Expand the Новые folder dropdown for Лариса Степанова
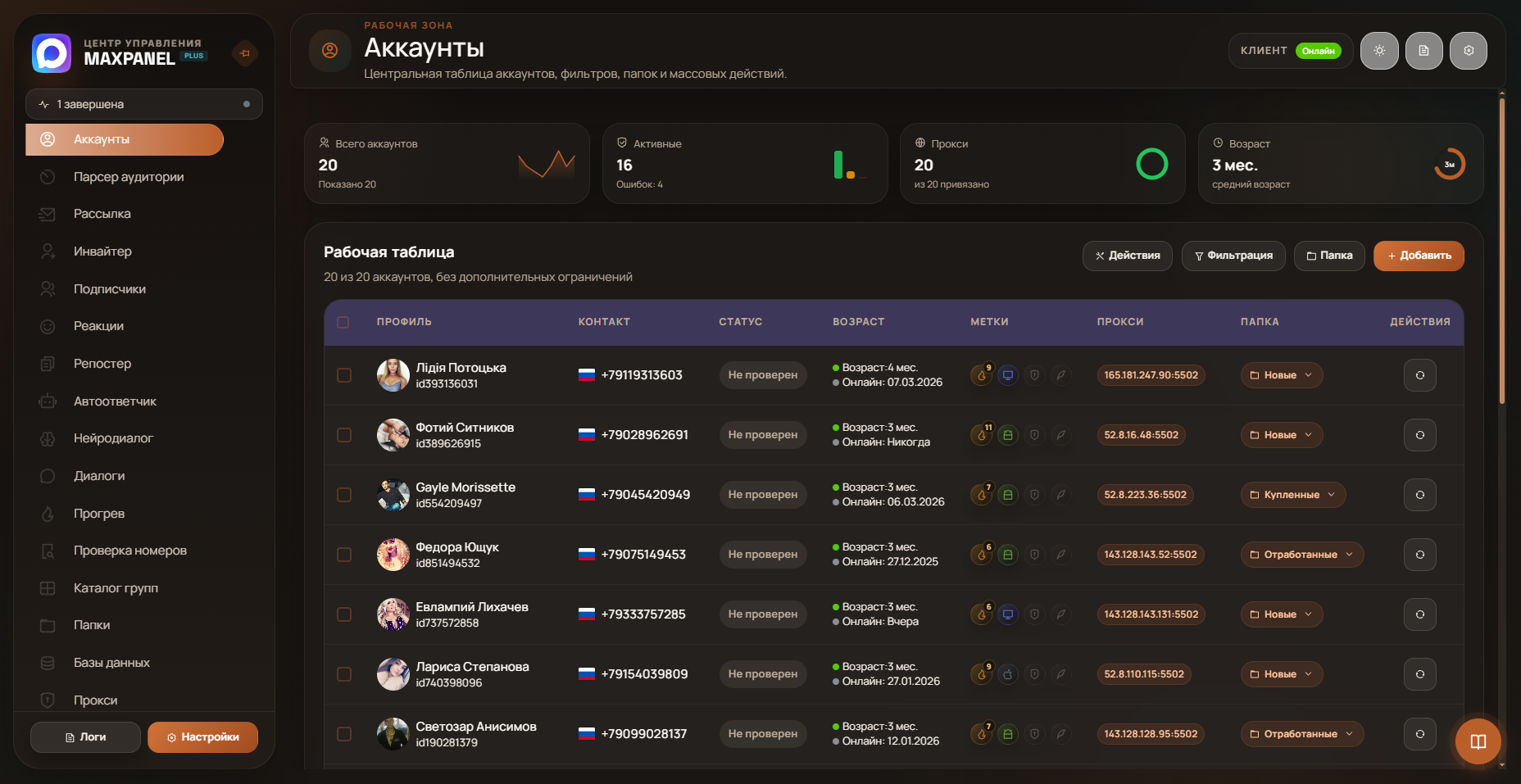 click(1282, 674)
